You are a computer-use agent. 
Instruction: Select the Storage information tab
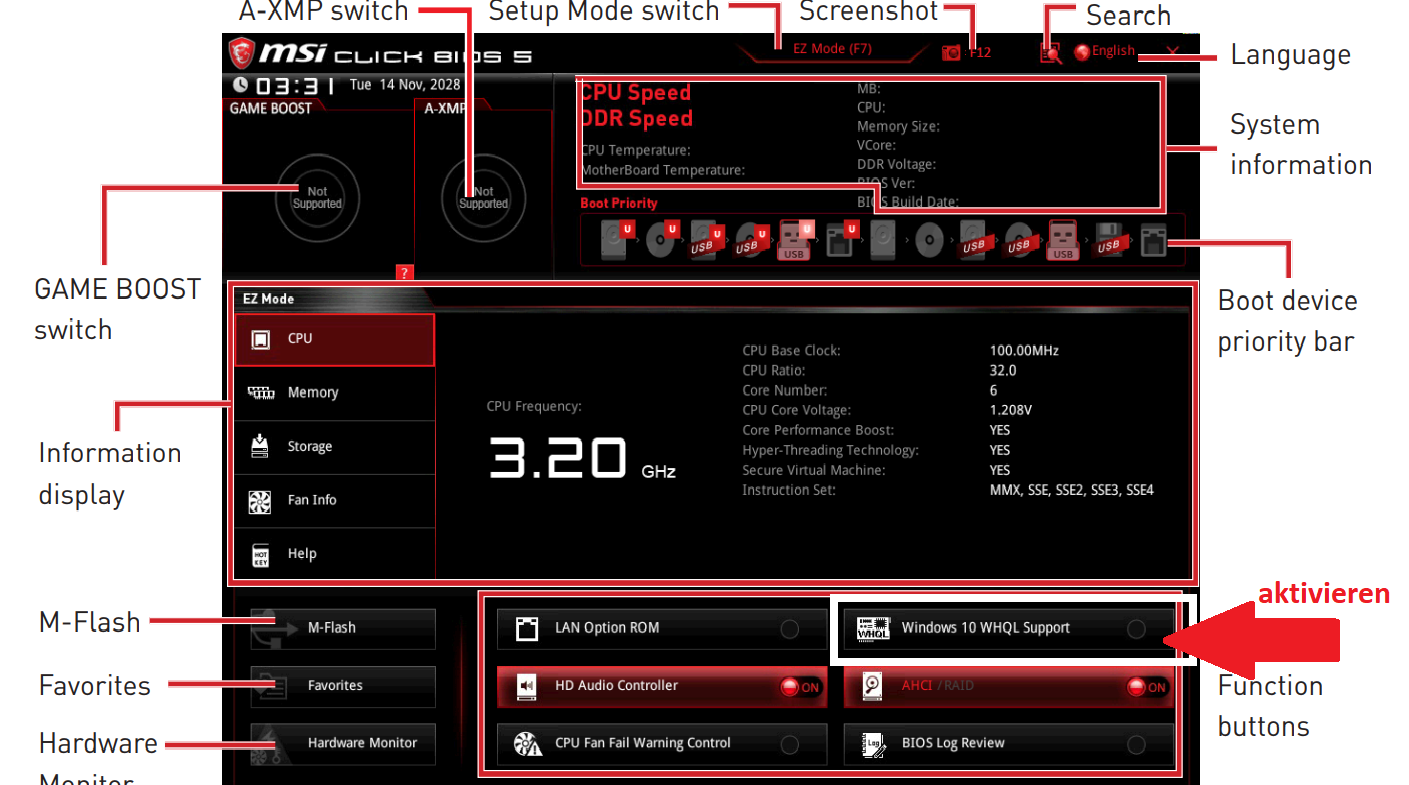coord(335,447)
